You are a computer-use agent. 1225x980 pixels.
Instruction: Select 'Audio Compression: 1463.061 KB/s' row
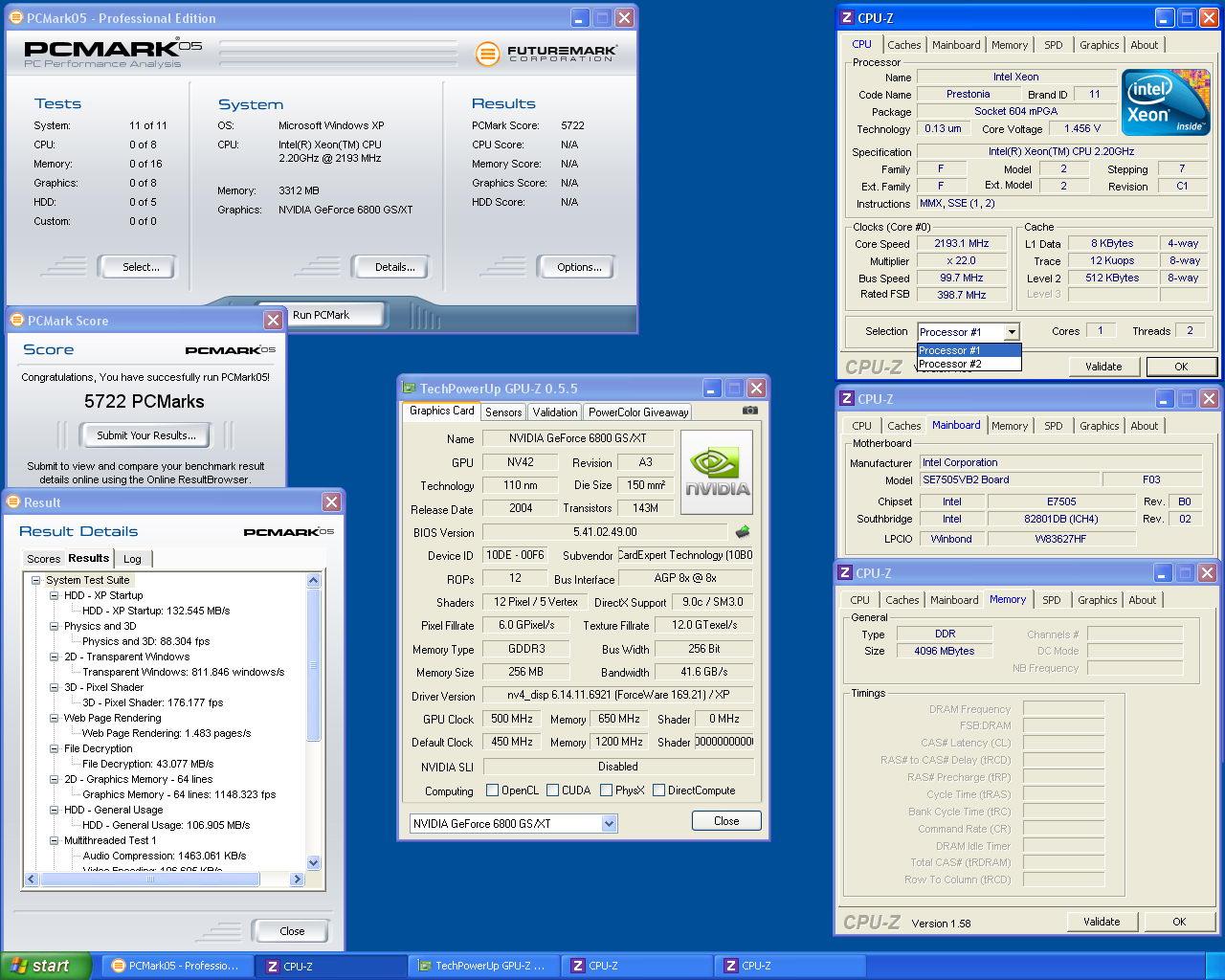164,856
